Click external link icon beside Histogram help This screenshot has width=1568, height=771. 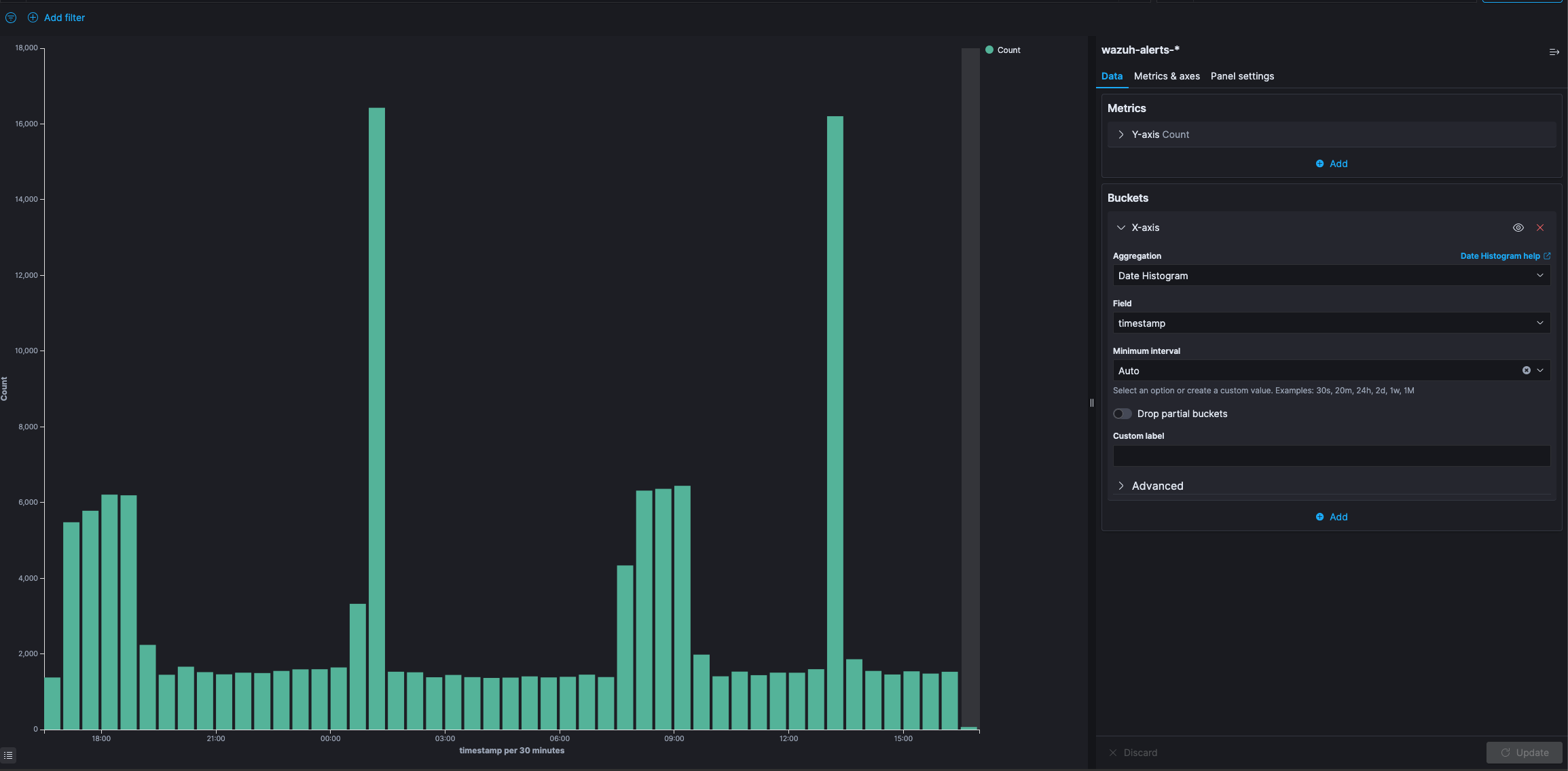(1547, 256)
